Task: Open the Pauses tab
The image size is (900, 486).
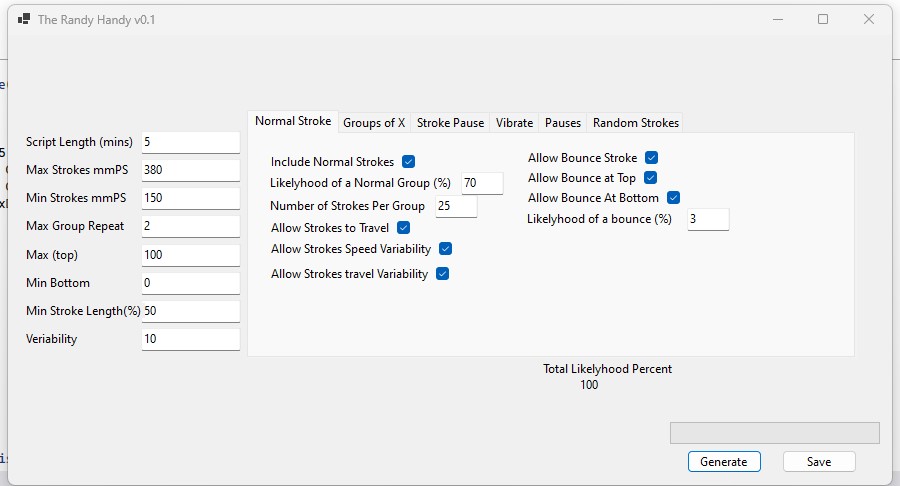Action: pyautogui.click(x=562, y=123)
